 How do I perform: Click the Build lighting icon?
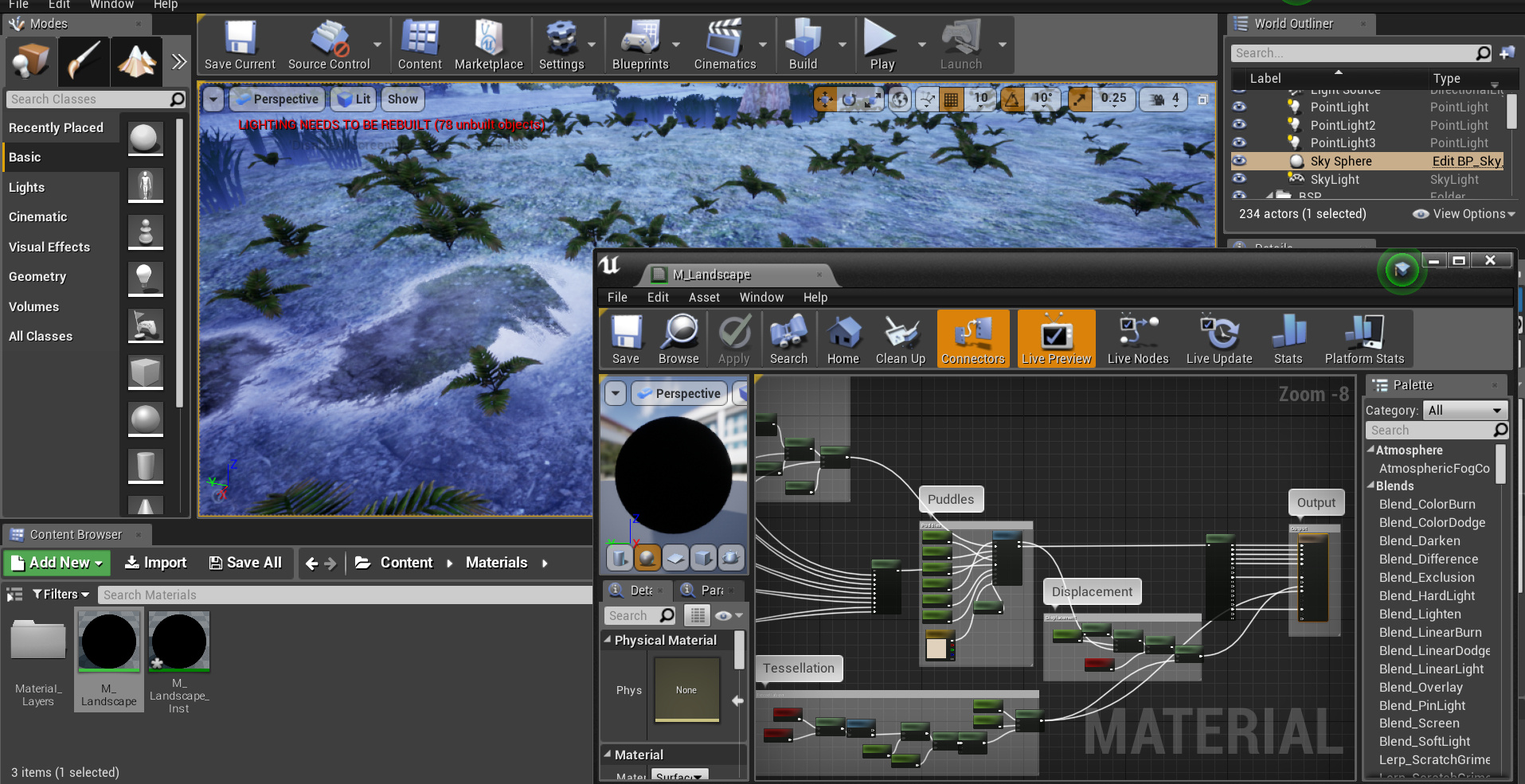[x=803, y=45]
